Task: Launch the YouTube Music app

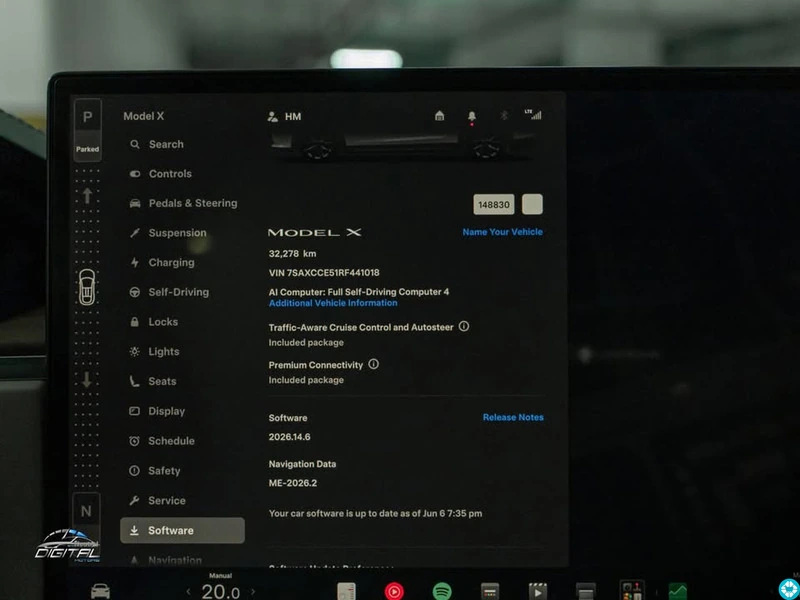Action: (x=394, y=591)
